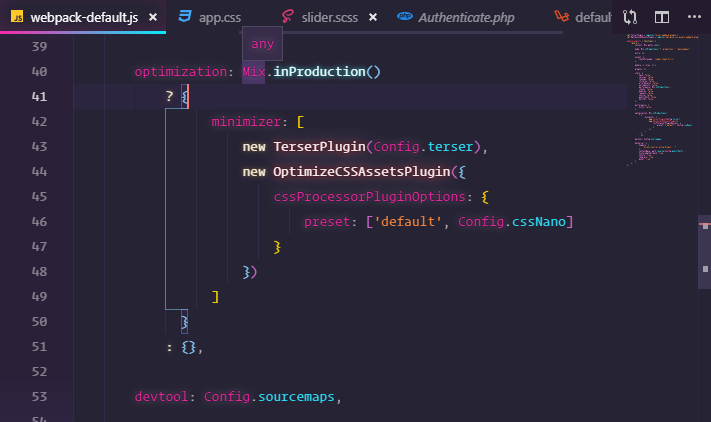Screen dimensions: 711x422
Task: Open the slider.scss tab
Action: [x=330, y=18]
